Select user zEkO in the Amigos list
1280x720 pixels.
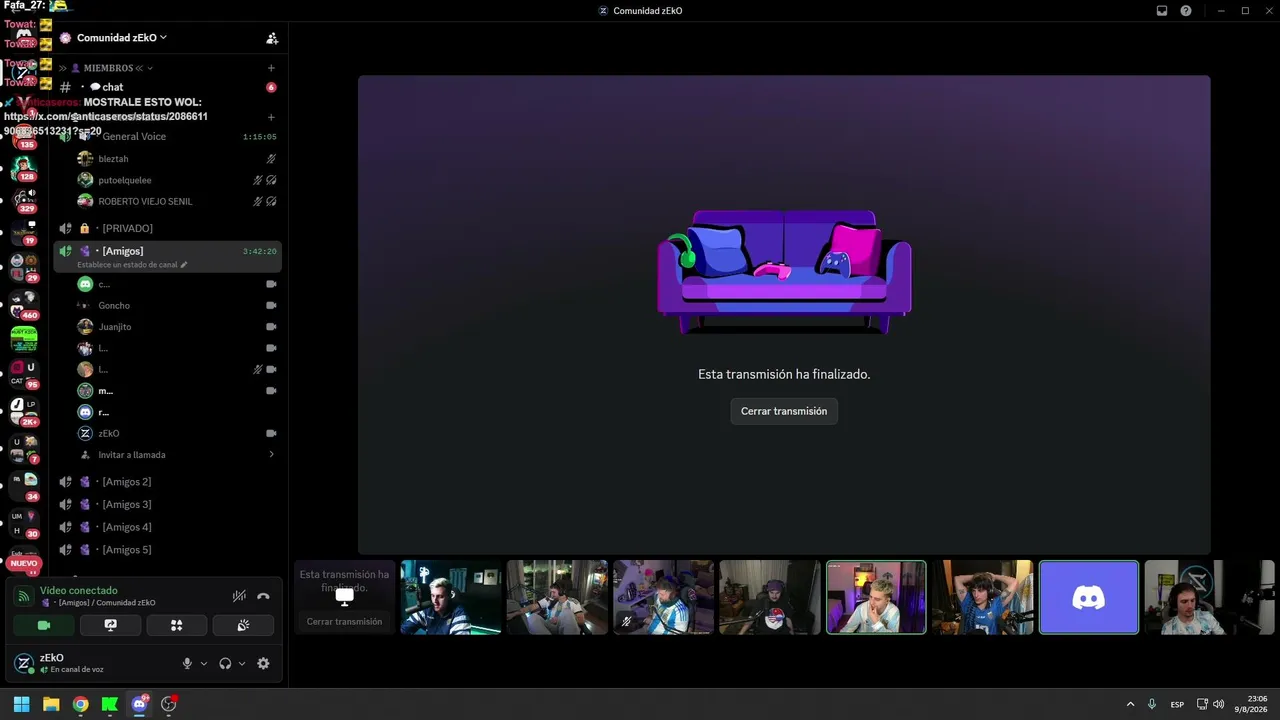pos(167,433)
